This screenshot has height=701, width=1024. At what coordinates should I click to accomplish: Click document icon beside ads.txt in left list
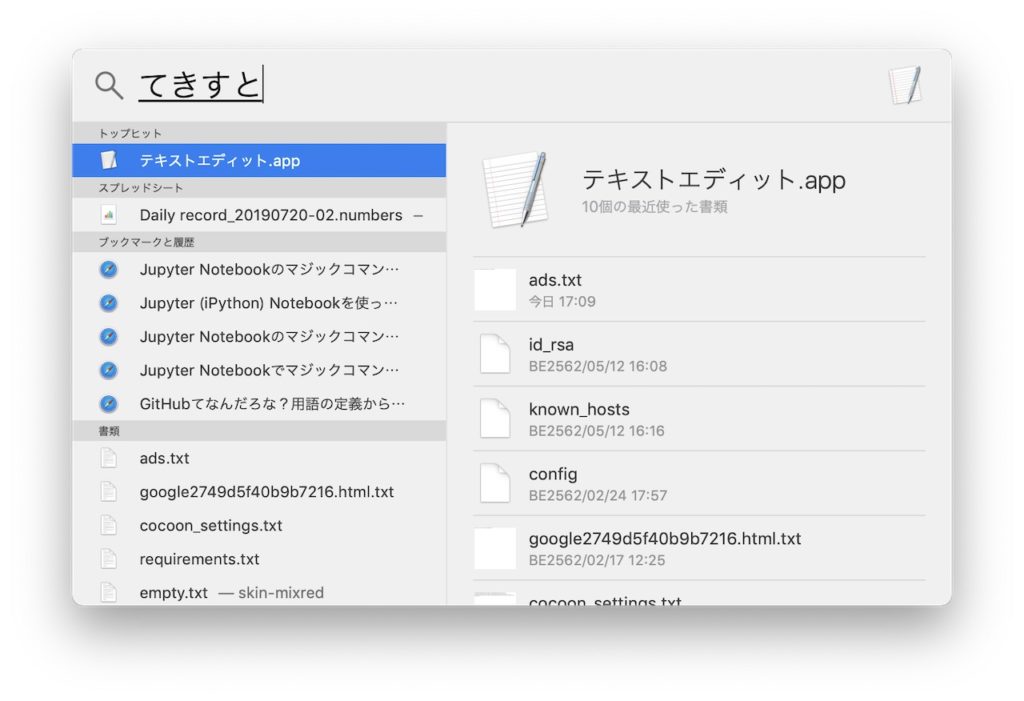point(109,459)
